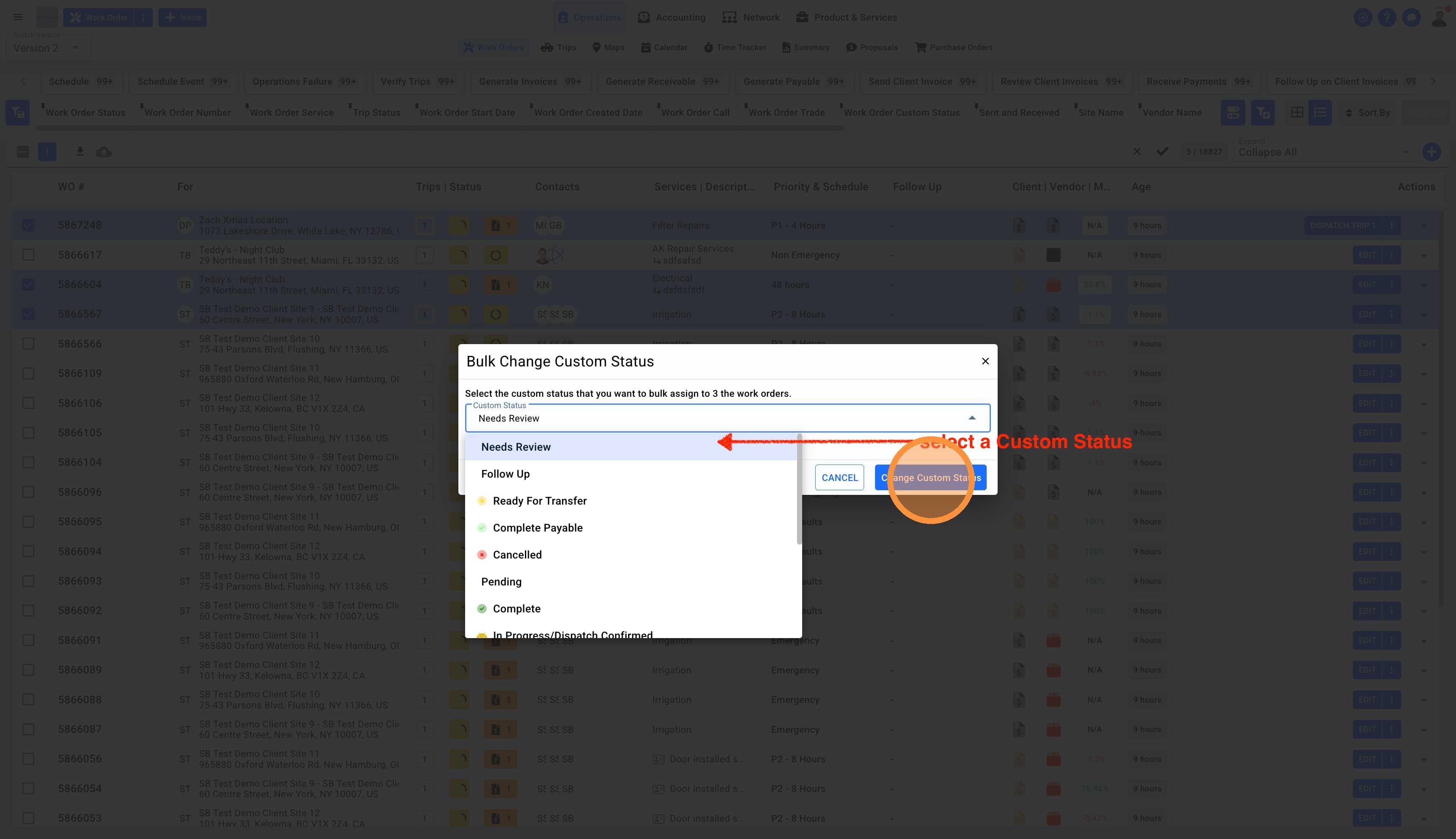Image resolution: width=1456 pixels, height=839 pixels.
Task: Select Ready For Transfer status option
Action: point(540,501)
